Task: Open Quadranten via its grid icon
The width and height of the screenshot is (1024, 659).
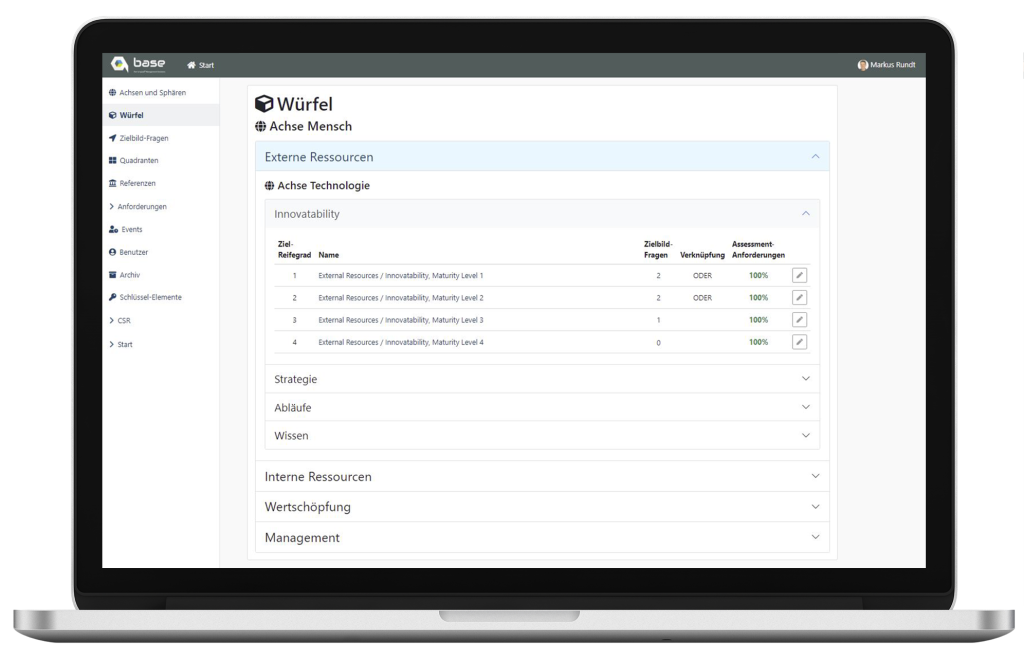Action: 113,160
